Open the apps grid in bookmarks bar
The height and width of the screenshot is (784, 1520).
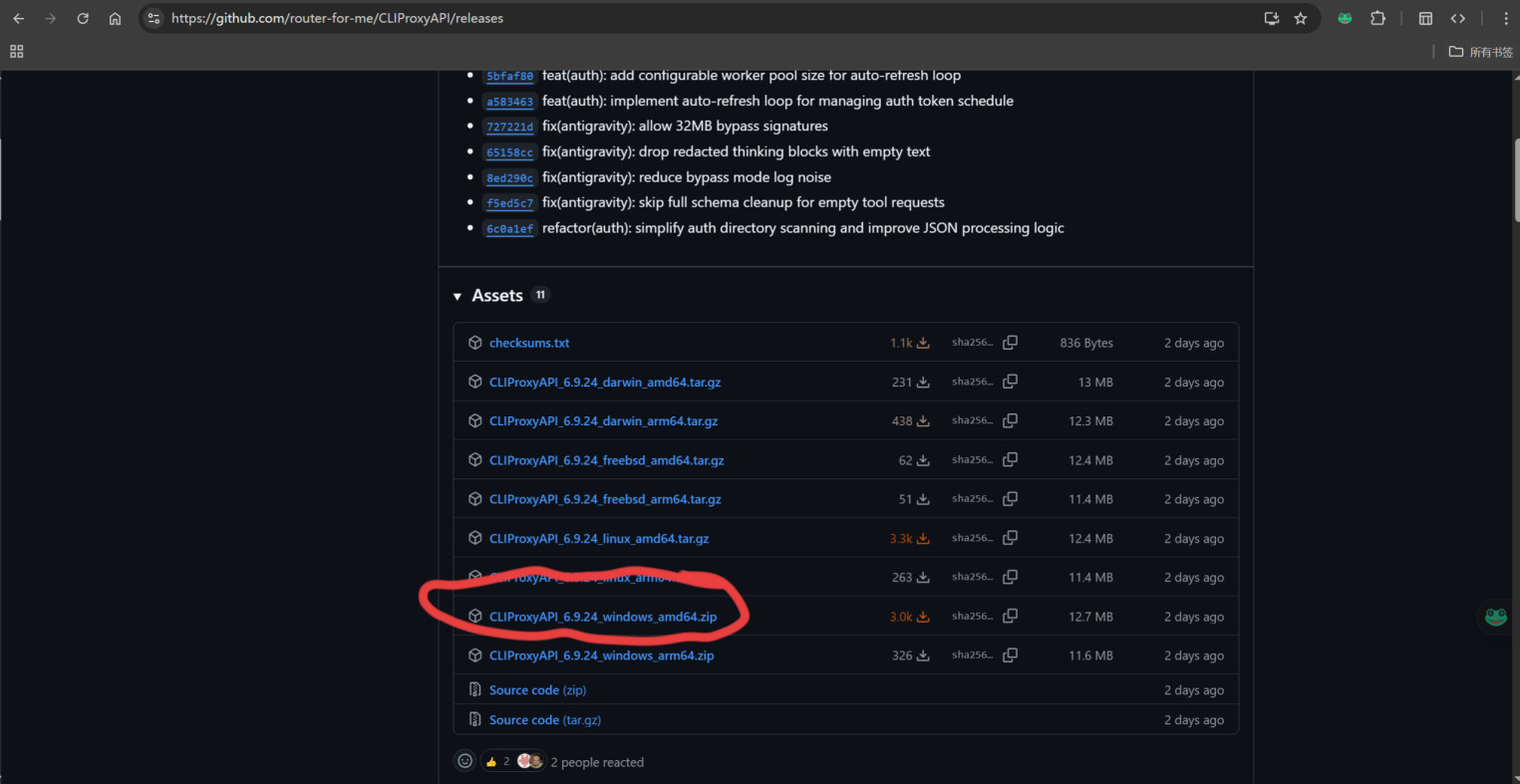coord(16,52)
